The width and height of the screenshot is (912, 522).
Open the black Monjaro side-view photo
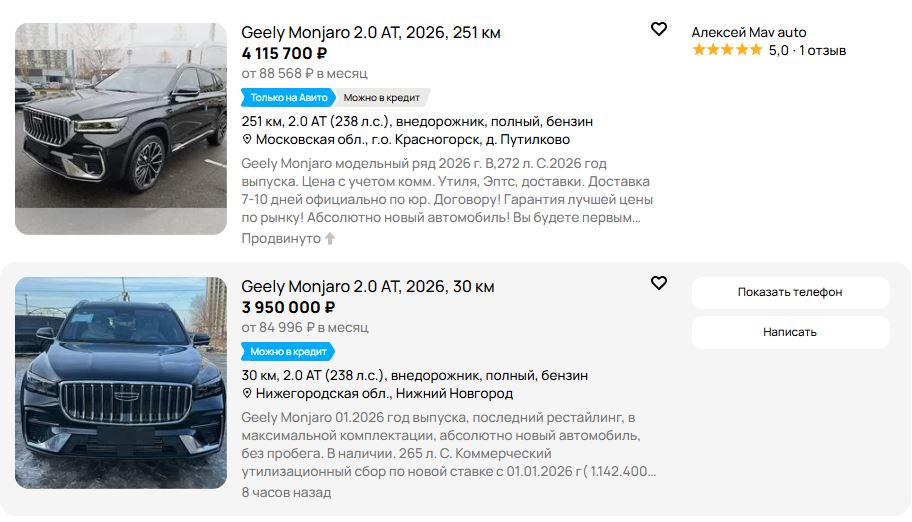[121, 129]
